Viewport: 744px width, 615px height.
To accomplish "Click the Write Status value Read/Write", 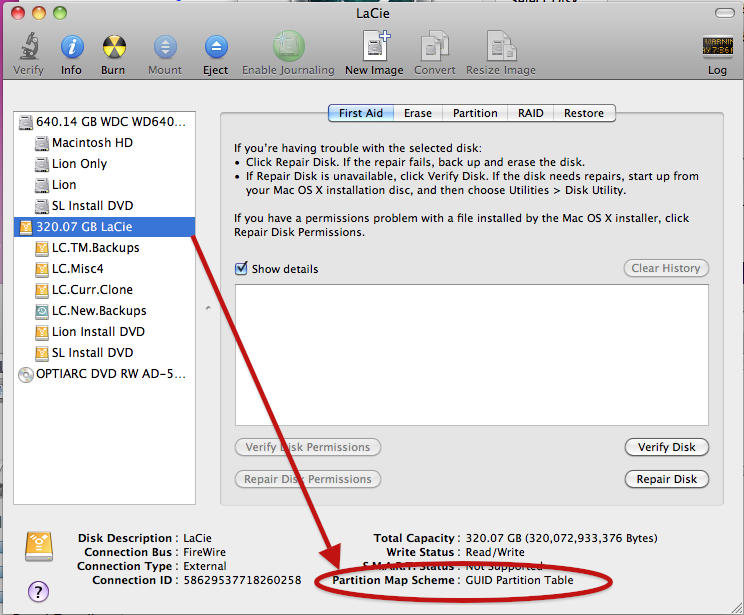I will [495, 552].
